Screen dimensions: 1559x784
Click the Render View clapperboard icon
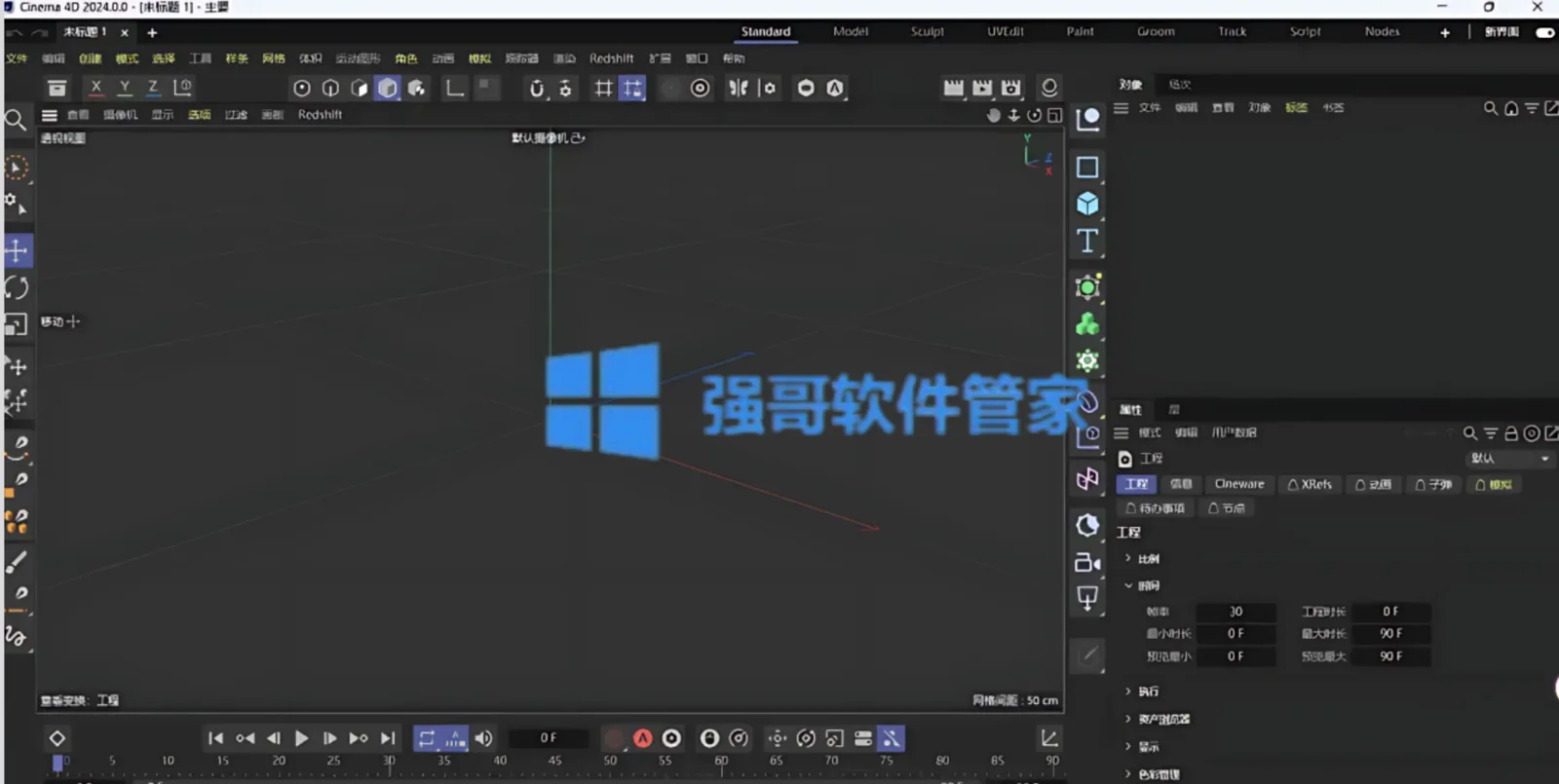(x=954, y=89)
